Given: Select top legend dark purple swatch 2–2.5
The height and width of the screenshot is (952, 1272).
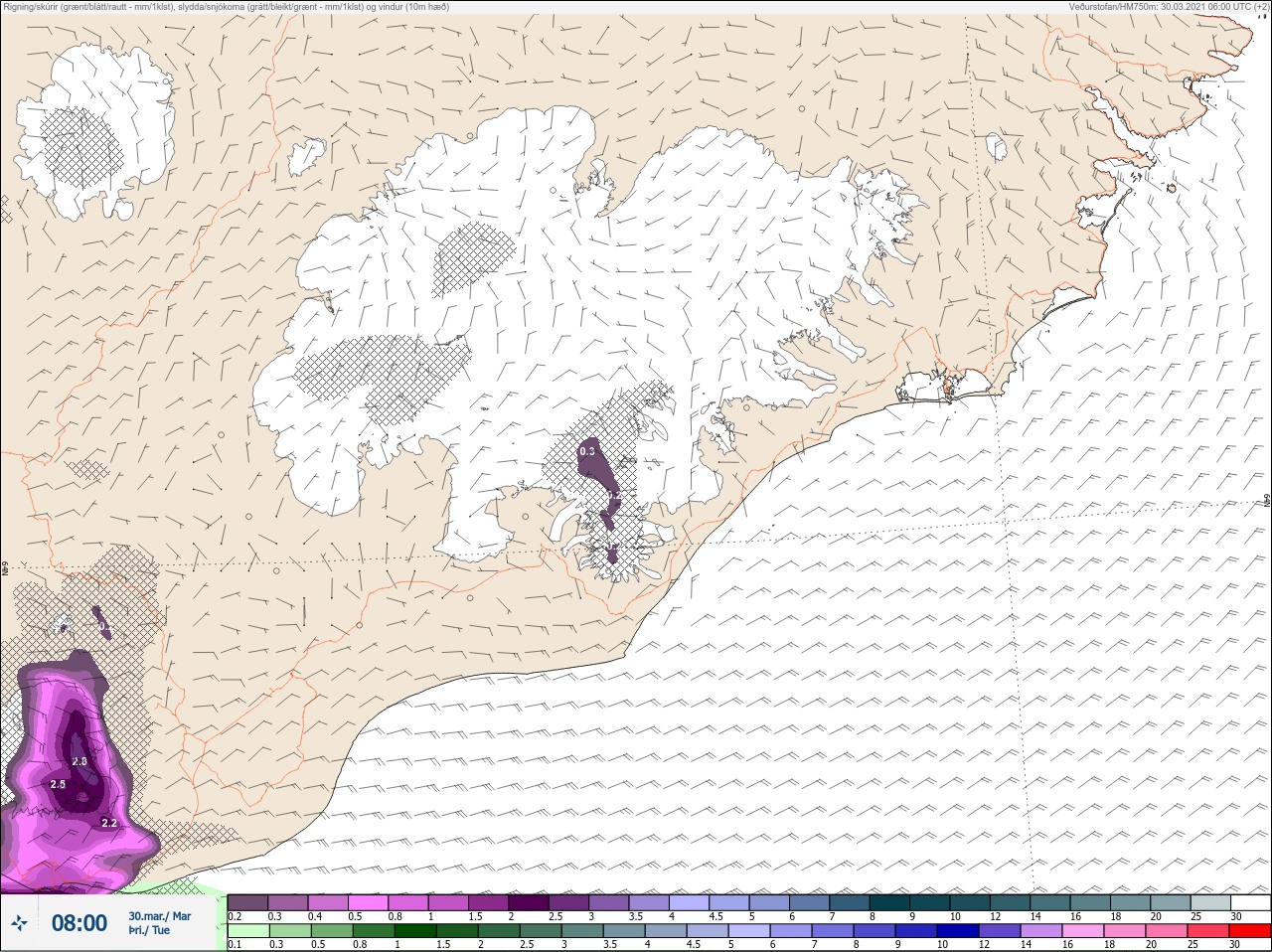Looking at the screenshot, I should point(530,902).
